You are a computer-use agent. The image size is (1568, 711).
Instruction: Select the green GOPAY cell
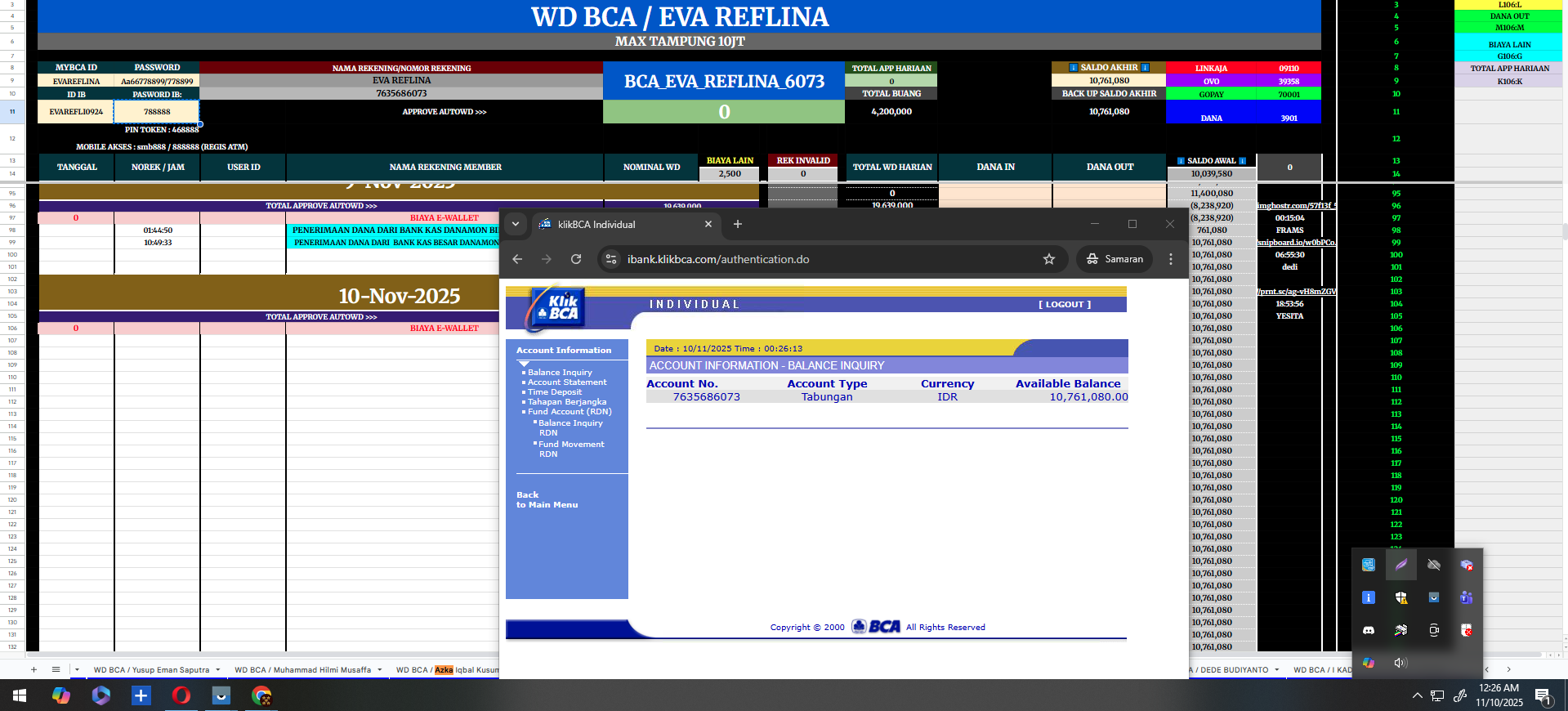(x=1211, y=95)
